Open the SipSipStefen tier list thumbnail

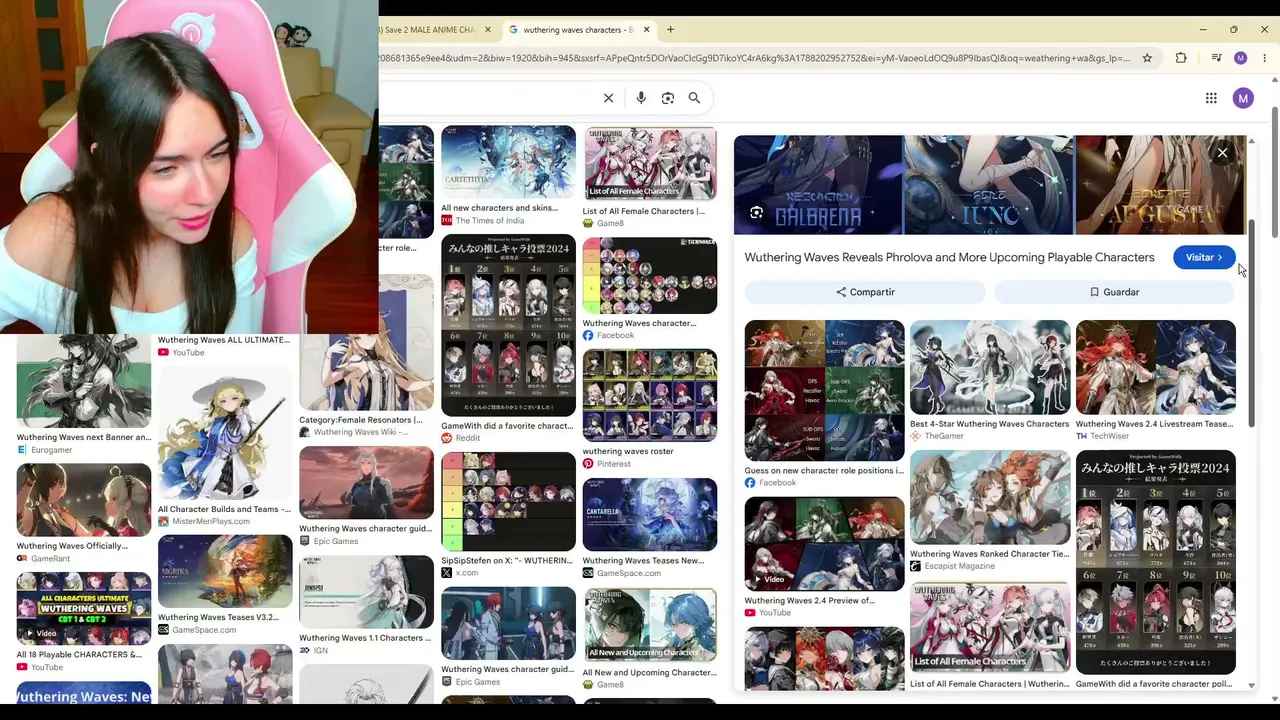pyautogui.click(x=508, y=503)
